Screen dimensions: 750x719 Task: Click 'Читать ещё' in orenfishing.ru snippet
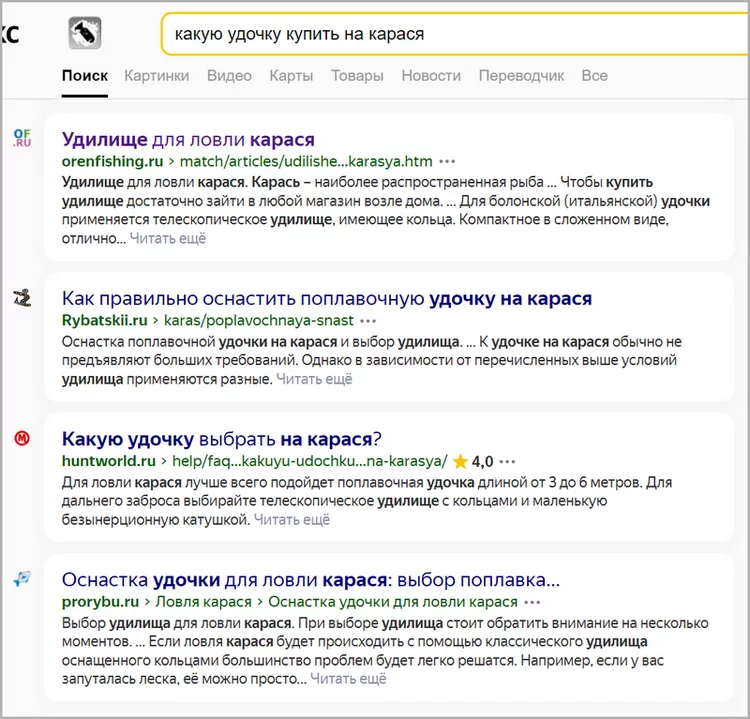168,238
